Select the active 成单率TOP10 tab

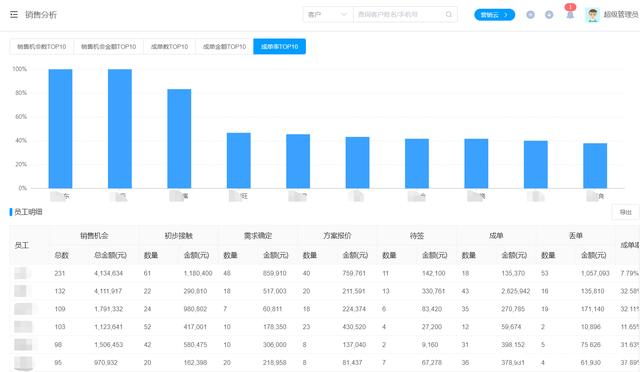(x=280, y=47)
